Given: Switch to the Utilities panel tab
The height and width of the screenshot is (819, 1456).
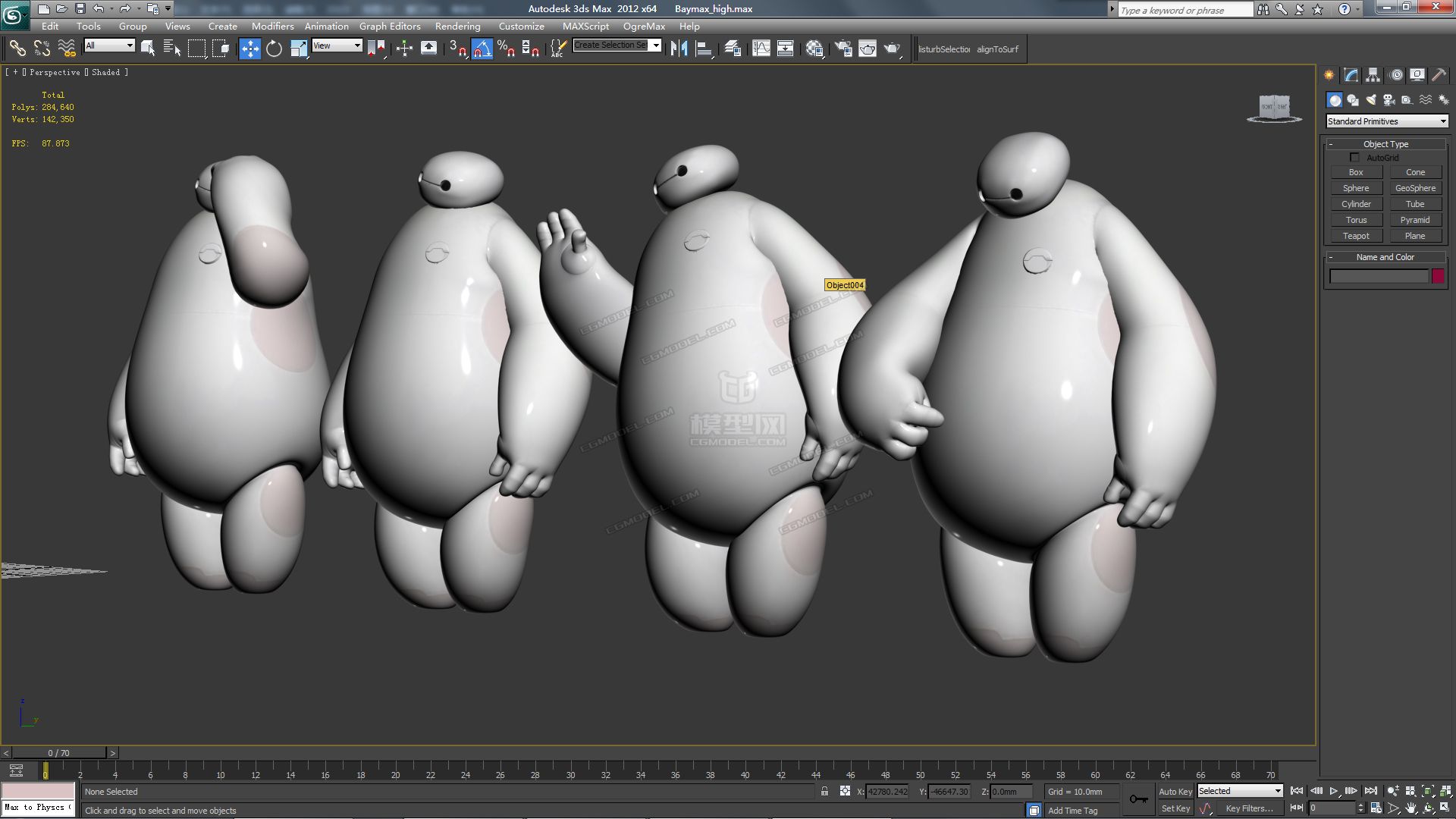Looking at the screenshot, I should 1439,75.
